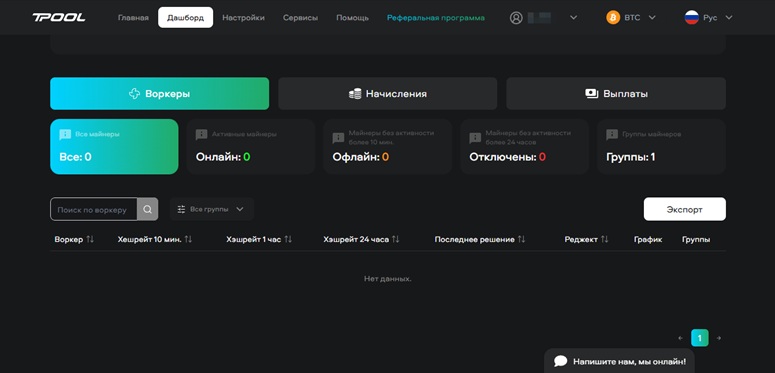The width and height of the screenshot is (775, 373).
Task: Click the wallet icon in Выплаты
Action: point(592,93)
